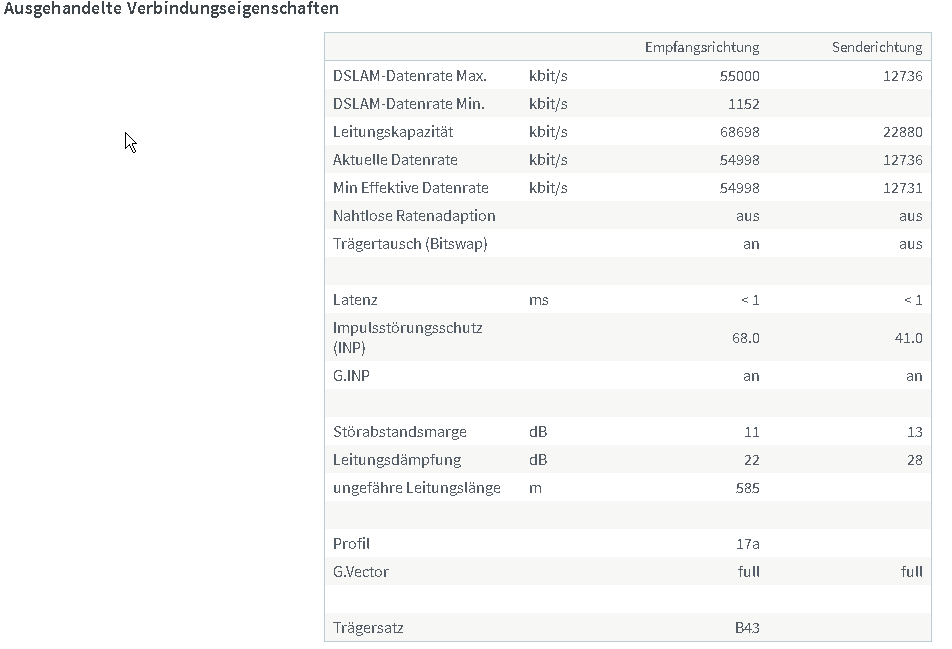952x649 pixels.
Task: Select the upstream Min Effektive Datenrate 12731
Action: (x=903, y=188)
